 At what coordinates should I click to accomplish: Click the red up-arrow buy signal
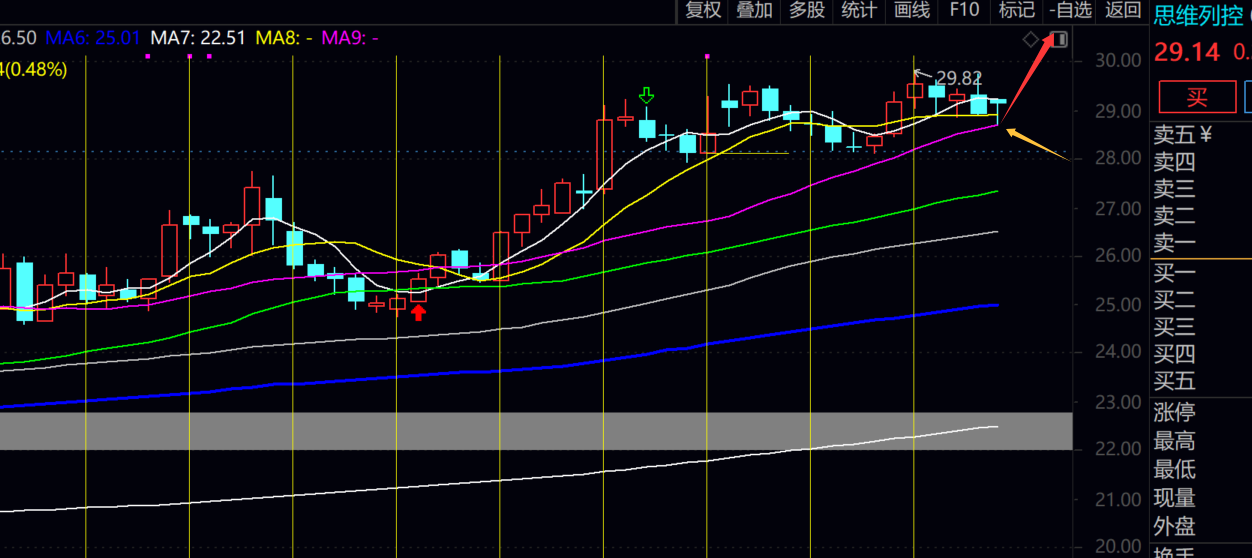(x=418, y=313)
